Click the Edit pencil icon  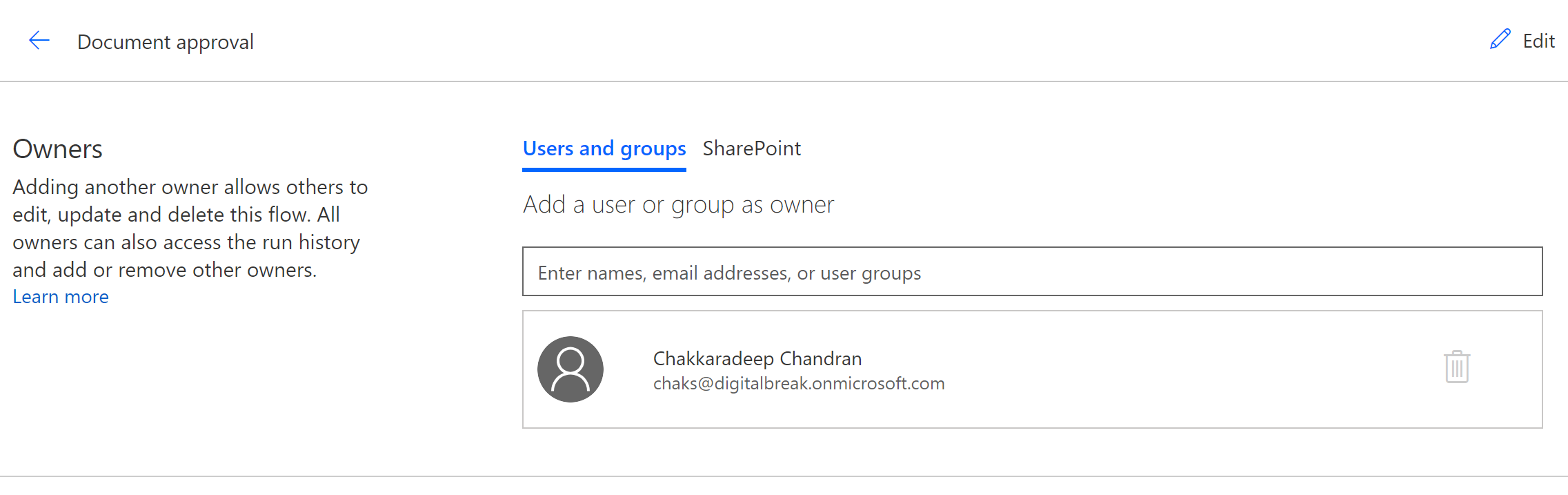pos(1500,39)
